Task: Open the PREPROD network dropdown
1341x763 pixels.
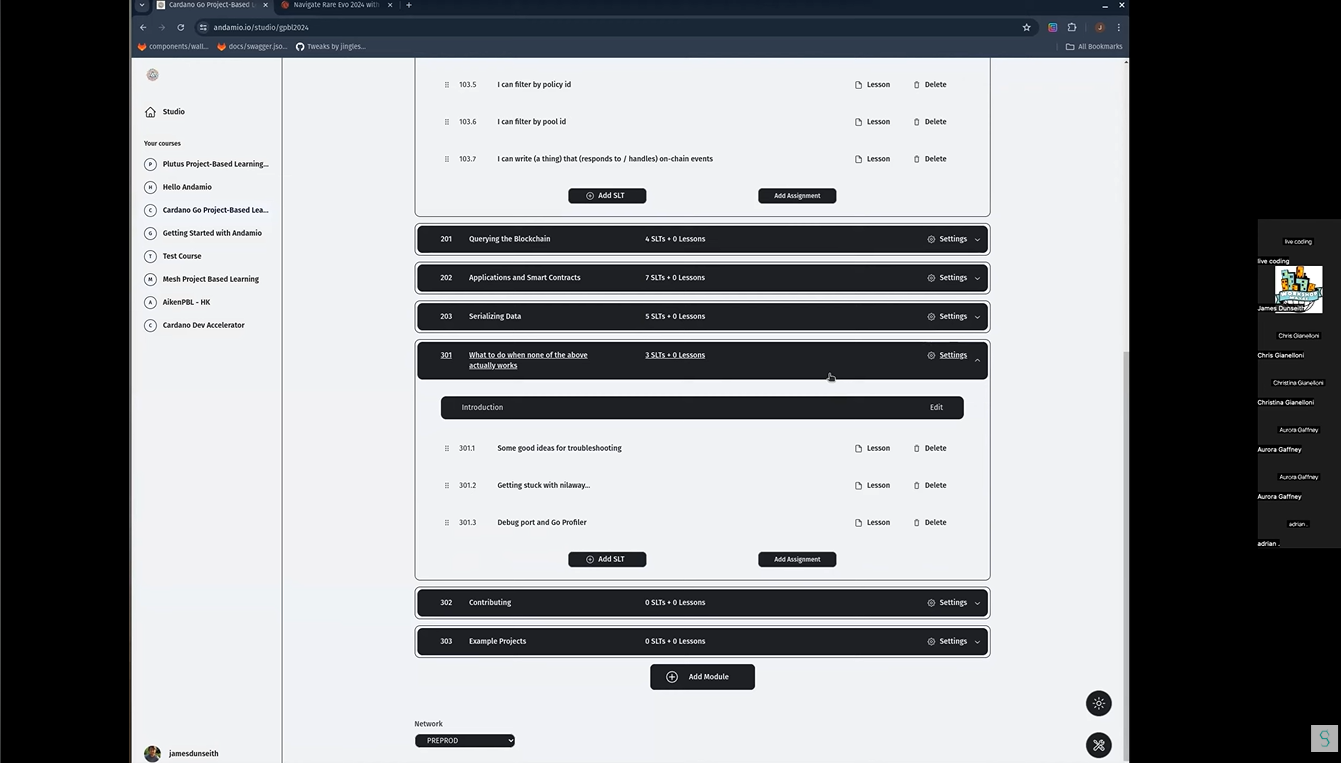Action: coord(464,741)
